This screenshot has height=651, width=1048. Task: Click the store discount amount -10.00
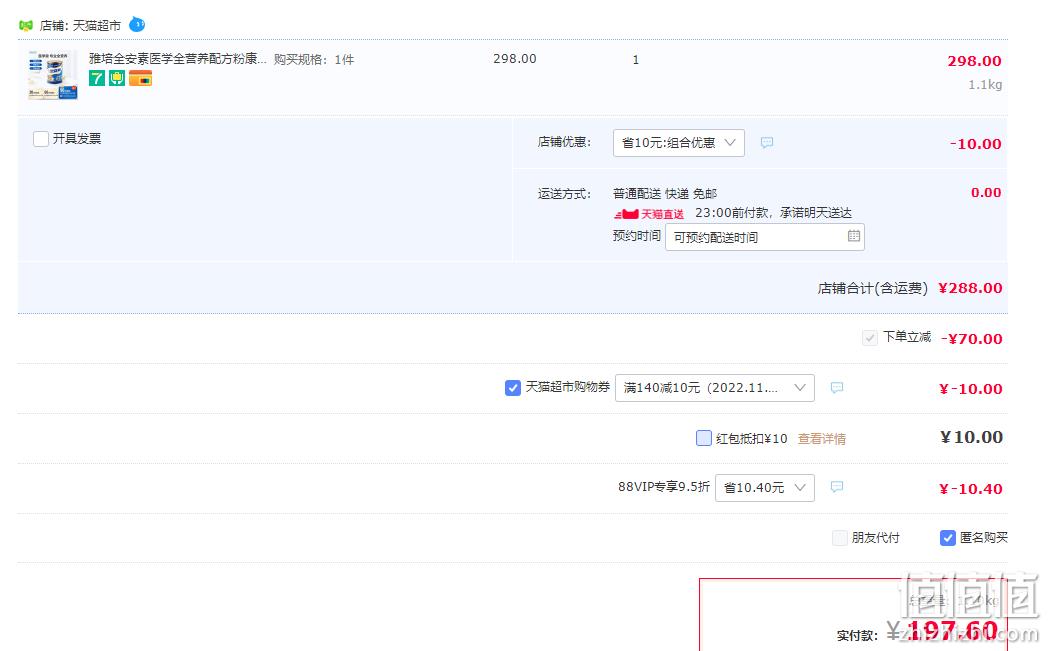(975, 144)
